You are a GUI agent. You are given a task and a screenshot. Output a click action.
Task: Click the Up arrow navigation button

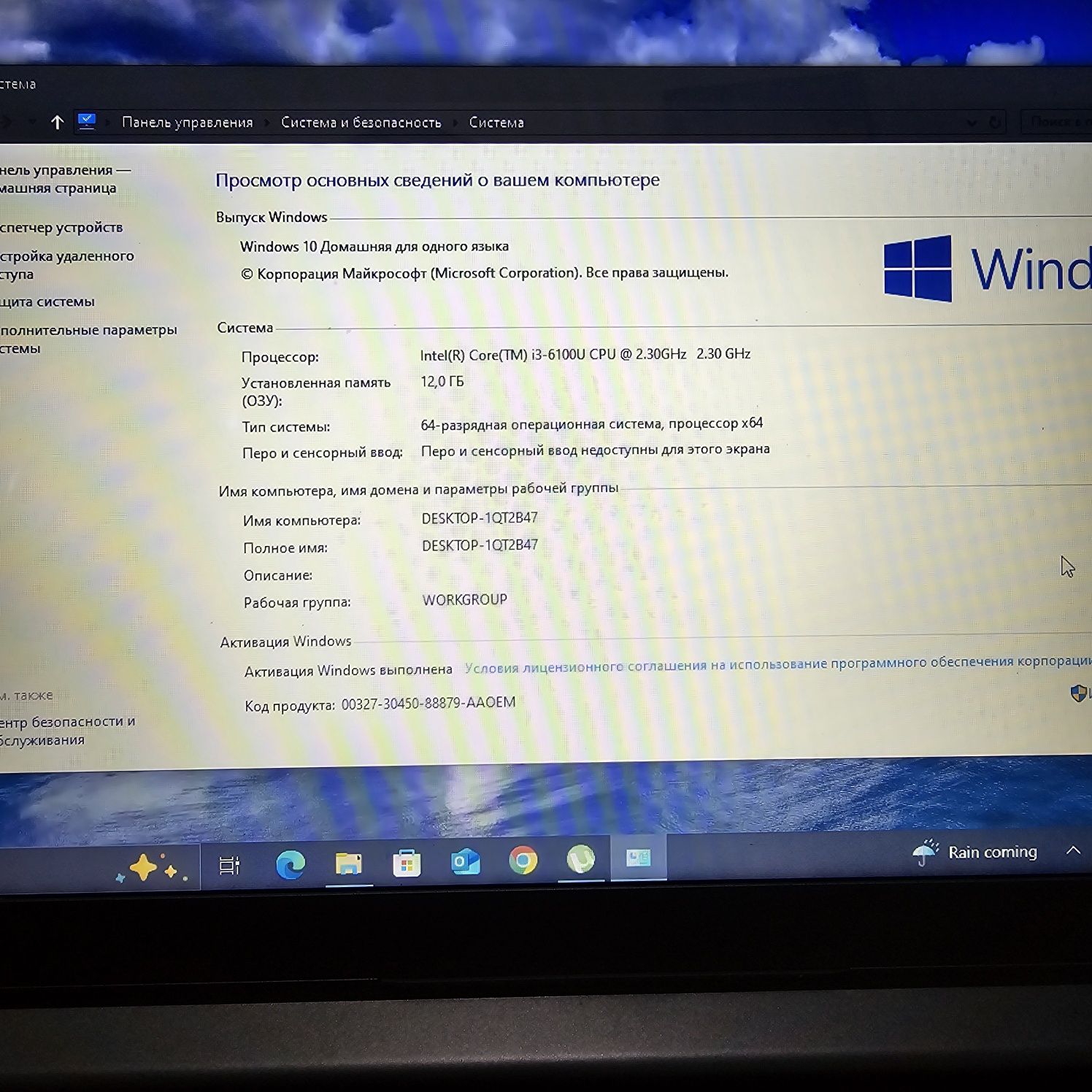[57, 122]
